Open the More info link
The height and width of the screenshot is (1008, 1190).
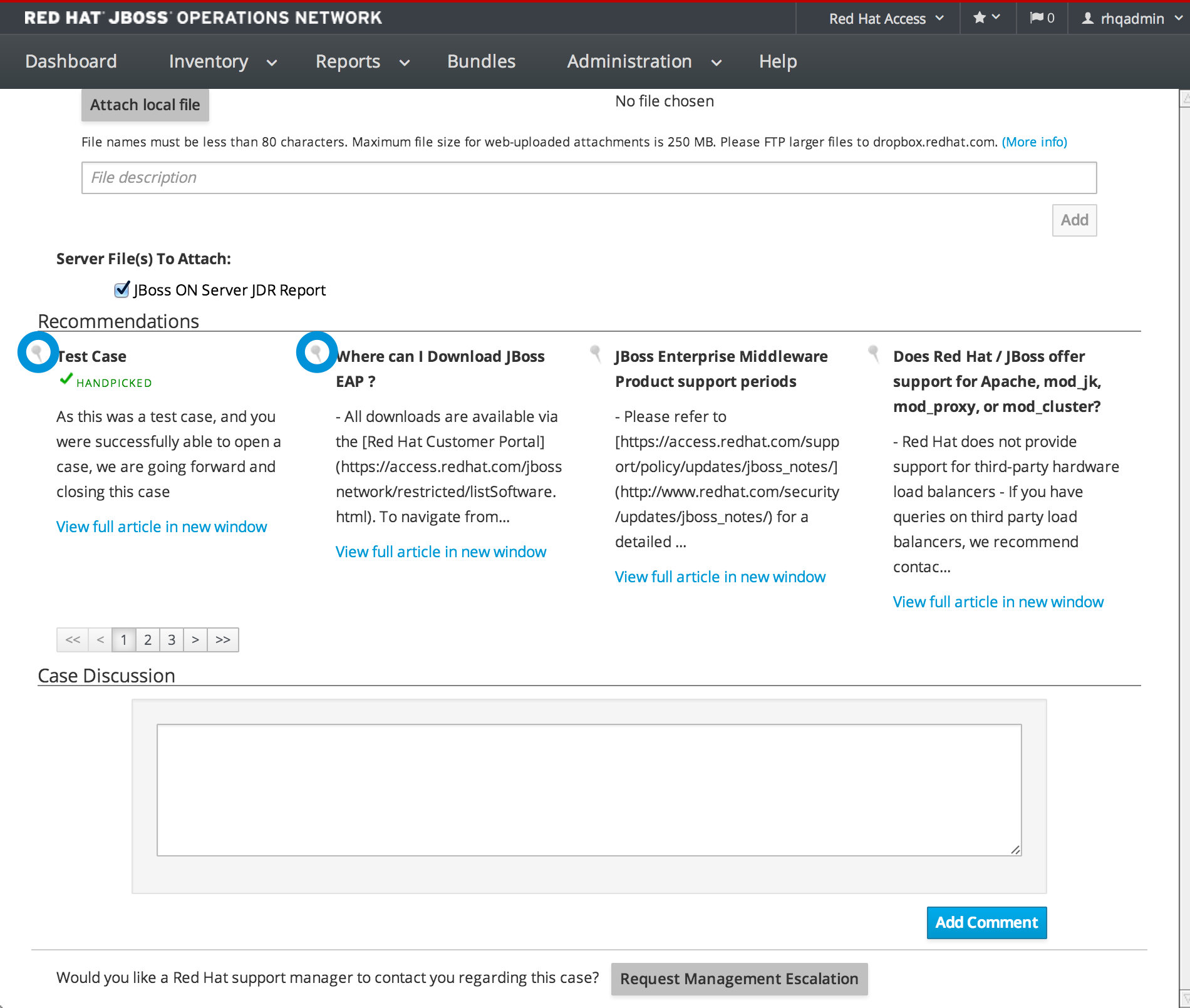pos(1034,142)
